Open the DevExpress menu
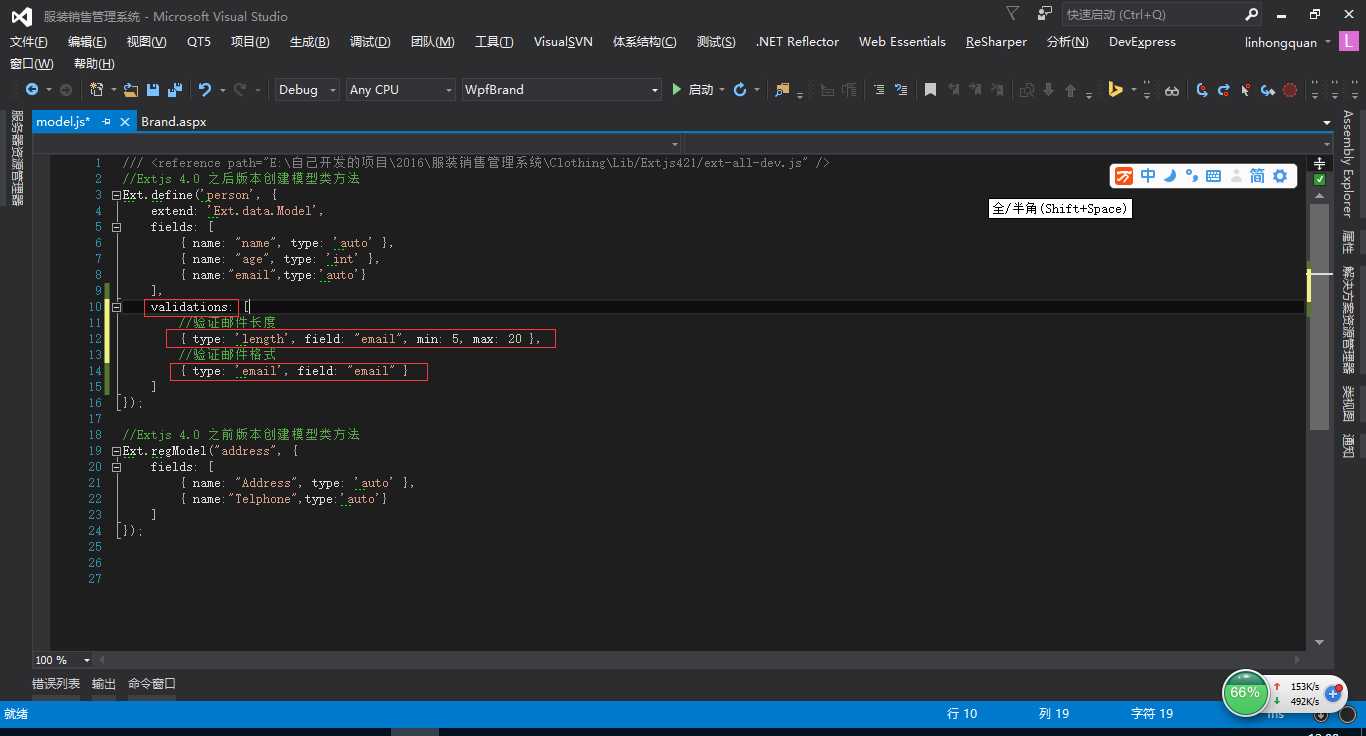Image resolution: width=1366 pixels, height=736 pixels. point(1142,42)
